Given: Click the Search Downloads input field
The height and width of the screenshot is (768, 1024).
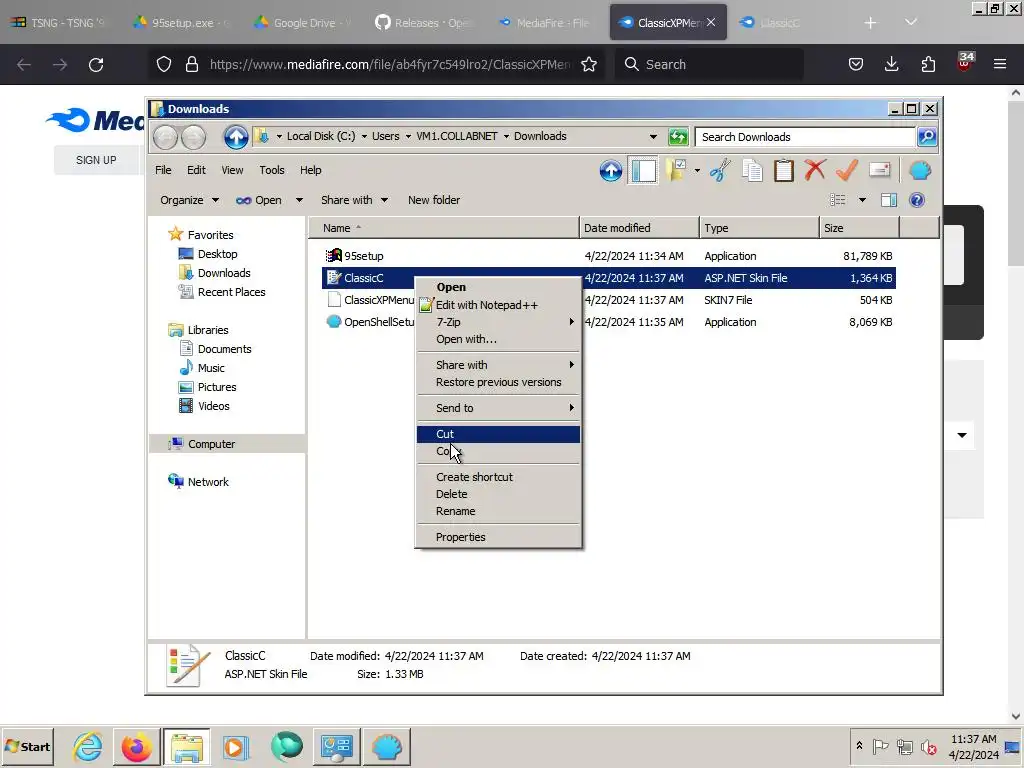Looking at the screenshot, I should 805,136.
